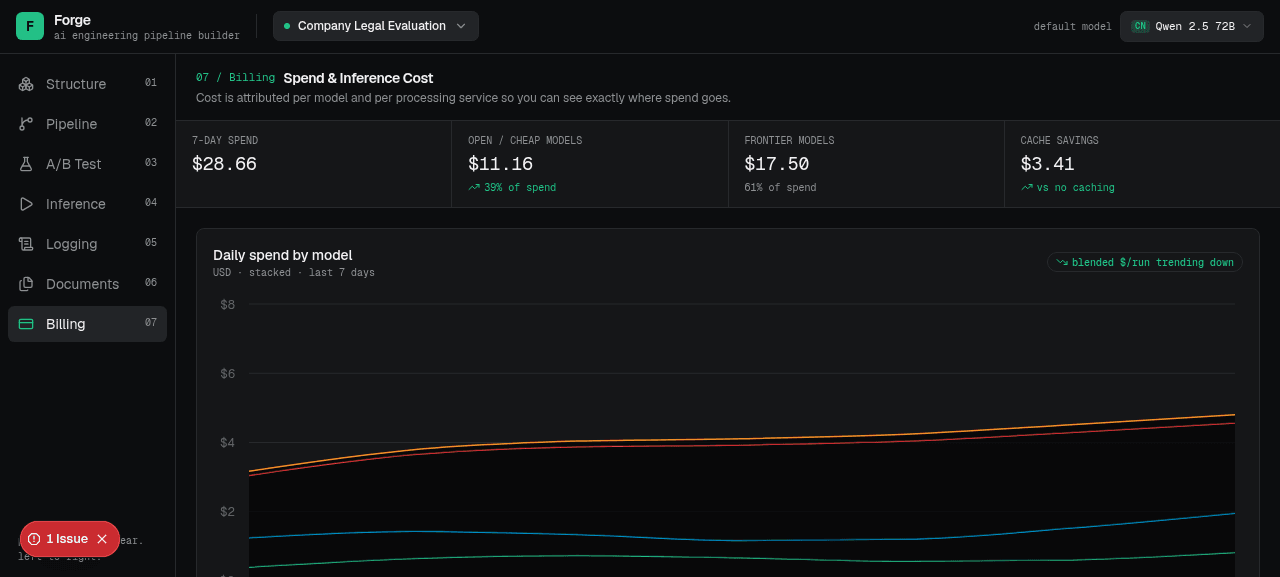The height and width of the screenshot is (577, 1280).
Task: Click the Daily spend by model title
Action: (x=283, y=255)
